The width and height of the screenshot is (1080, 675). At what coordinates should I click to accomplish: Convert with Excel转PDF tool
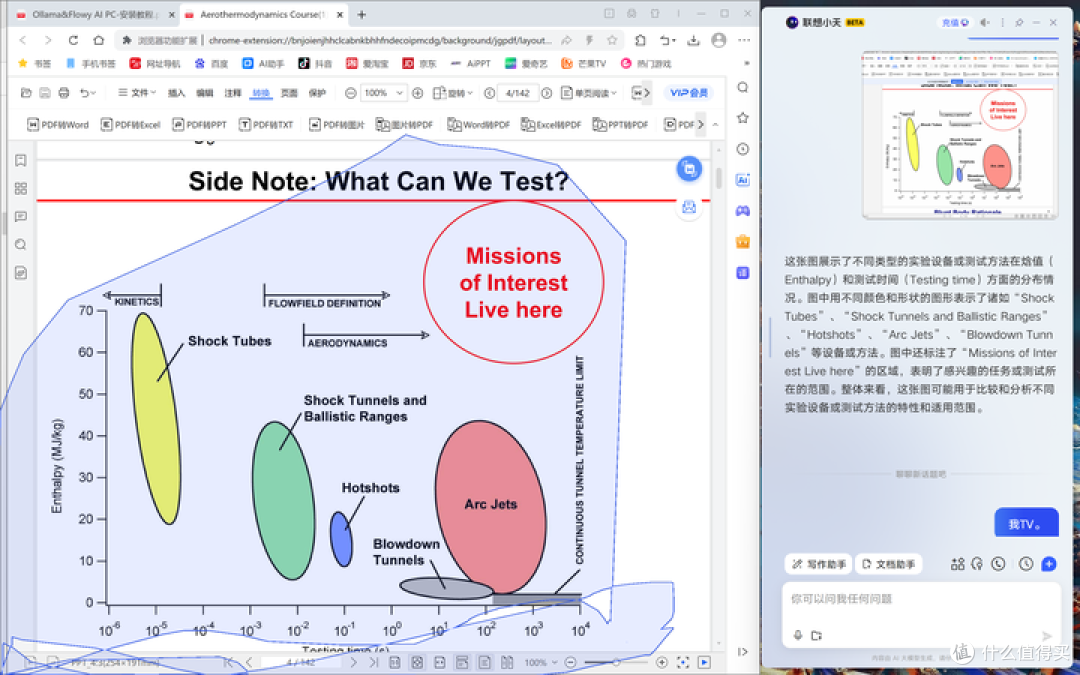[551, 125]
